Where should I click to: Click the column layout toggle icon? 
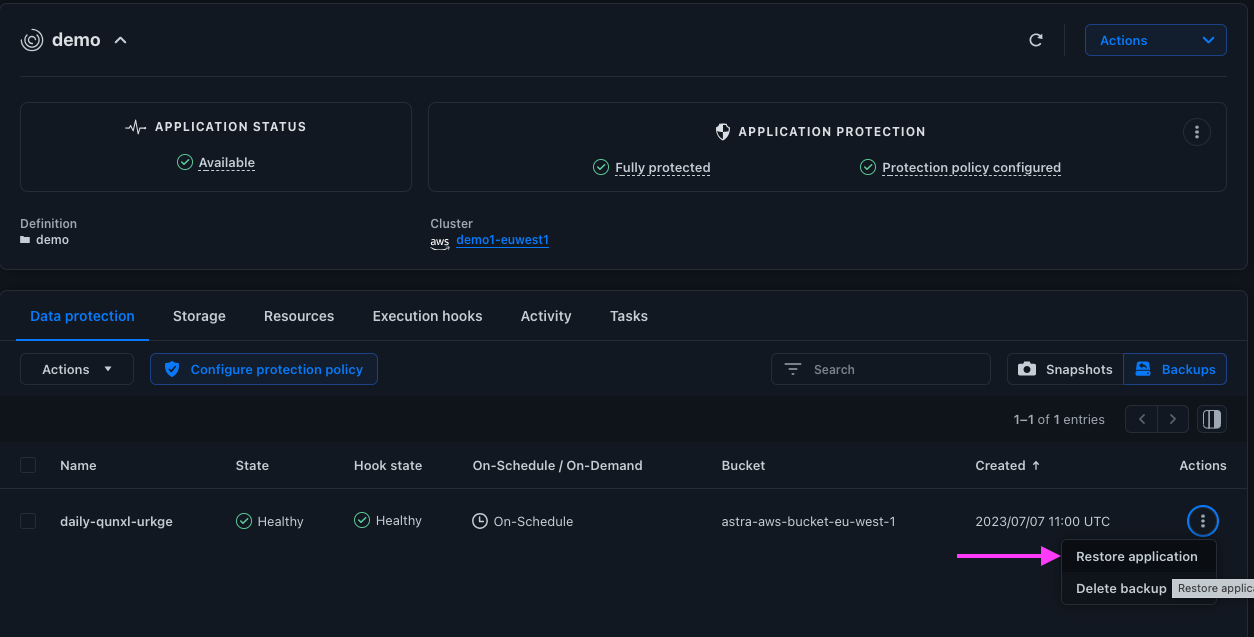1212,419
